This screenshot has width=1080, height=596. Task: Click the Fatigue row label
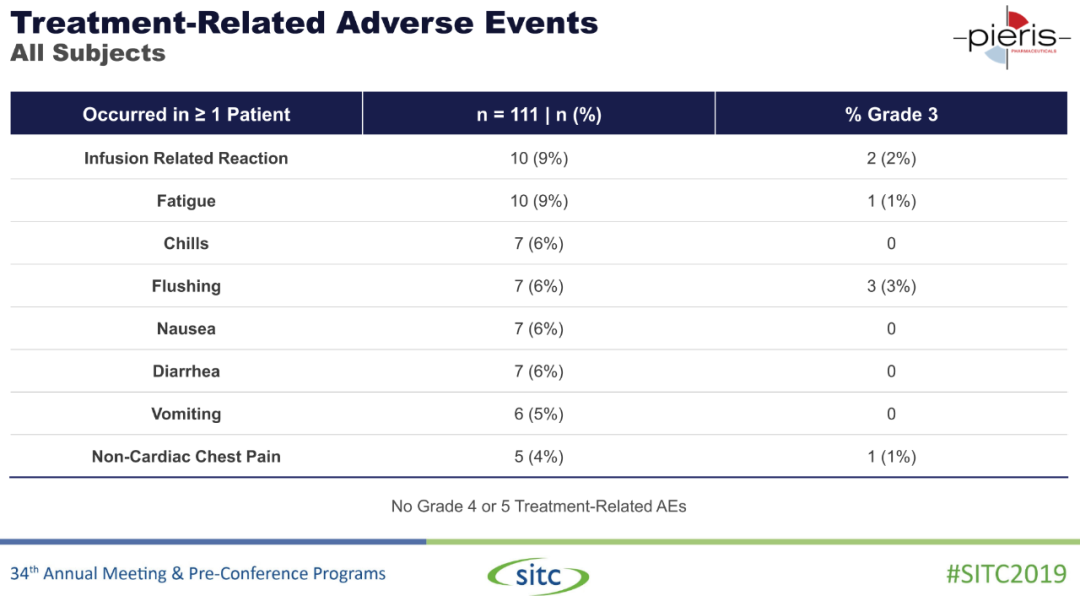(x=186, y=201)
